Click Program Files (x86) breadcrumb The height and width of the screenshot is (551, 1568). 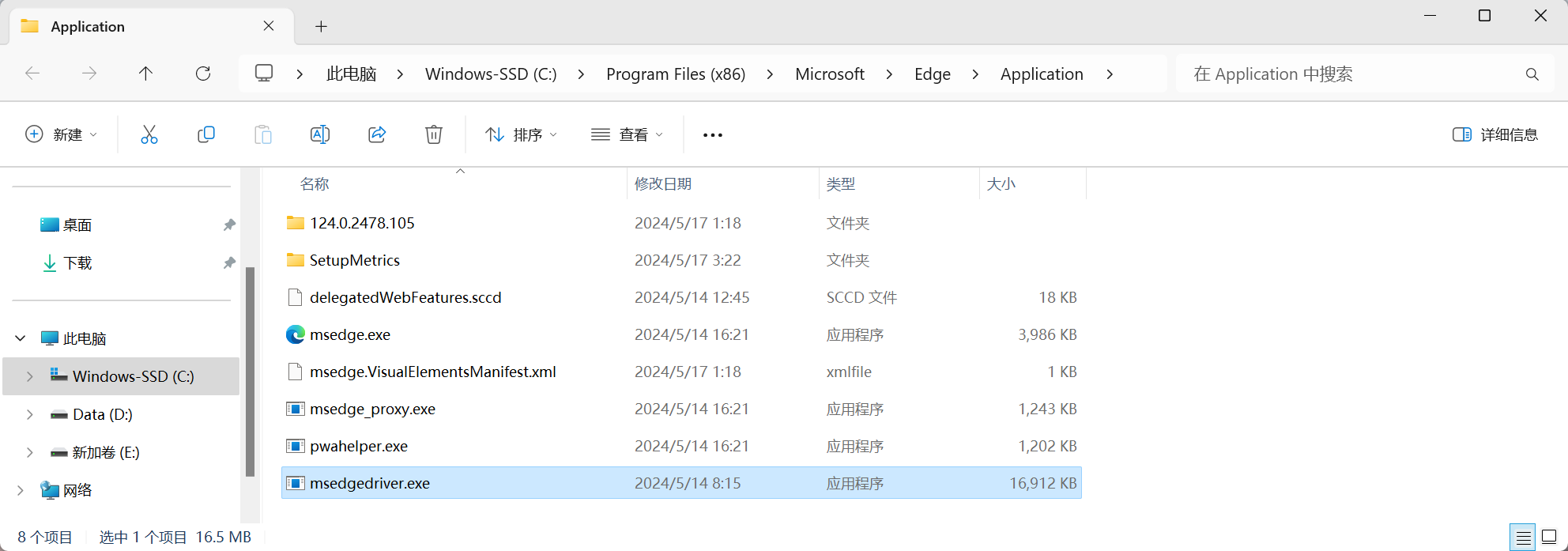click(x=676, y=74)
